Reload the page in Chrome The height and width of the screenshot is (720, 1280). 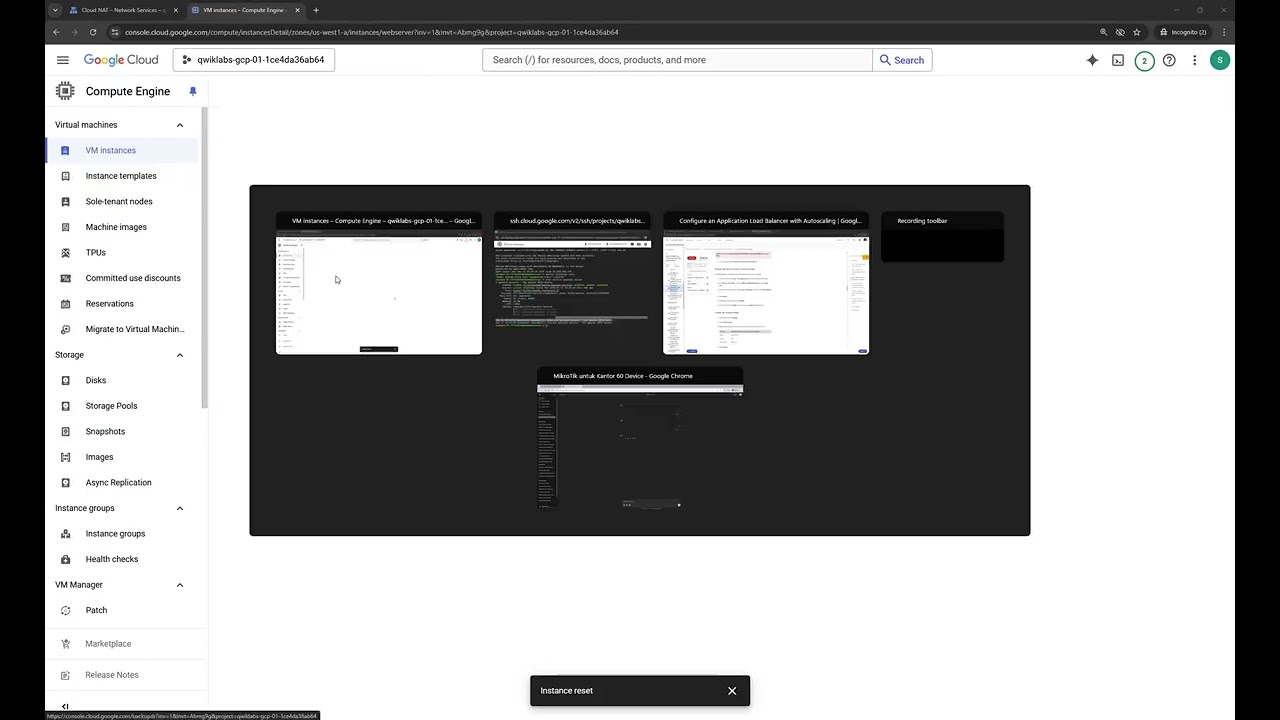[95, 32]
